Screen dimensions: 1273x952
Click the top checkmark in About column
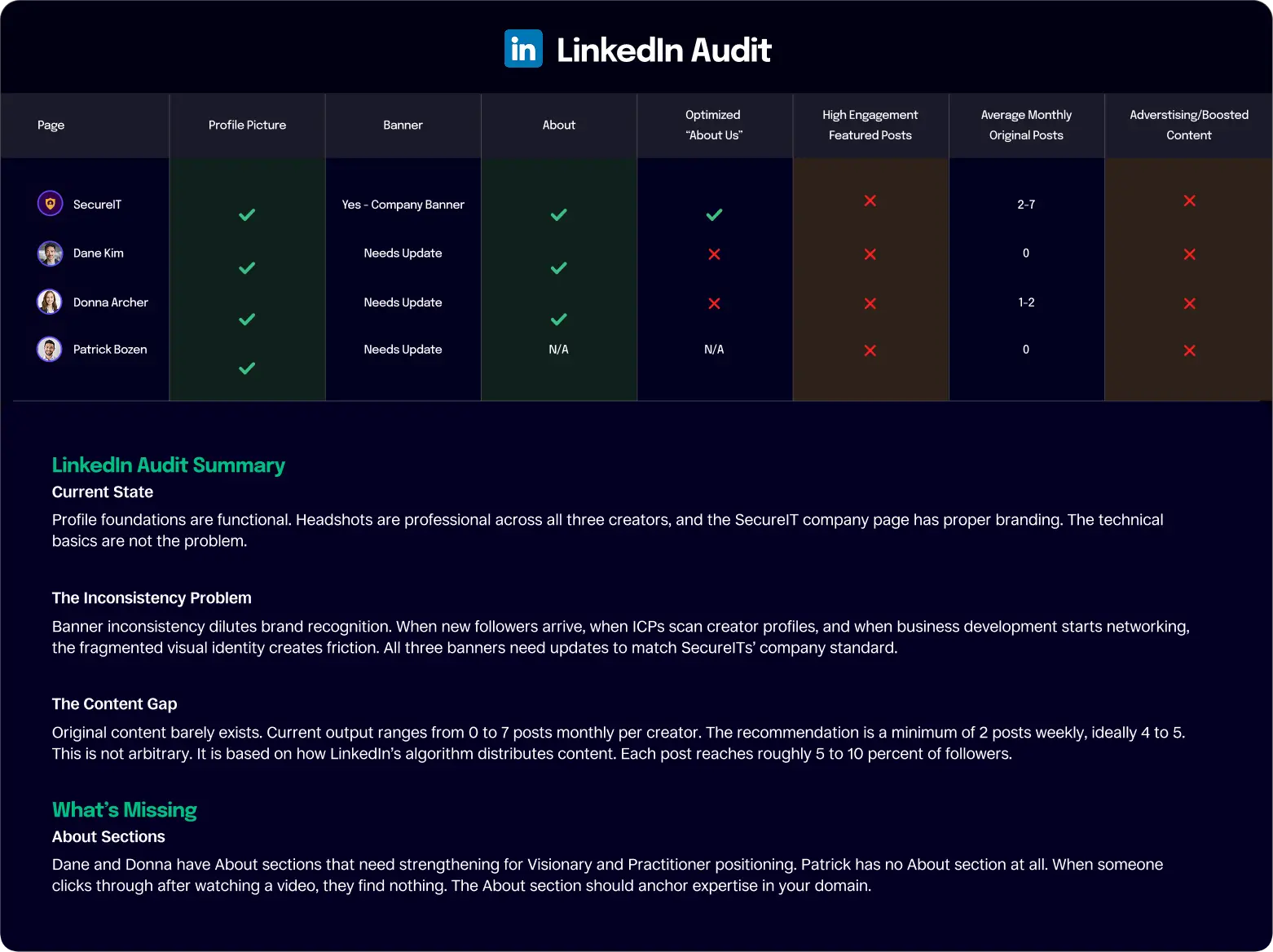(x=559, y=214)
